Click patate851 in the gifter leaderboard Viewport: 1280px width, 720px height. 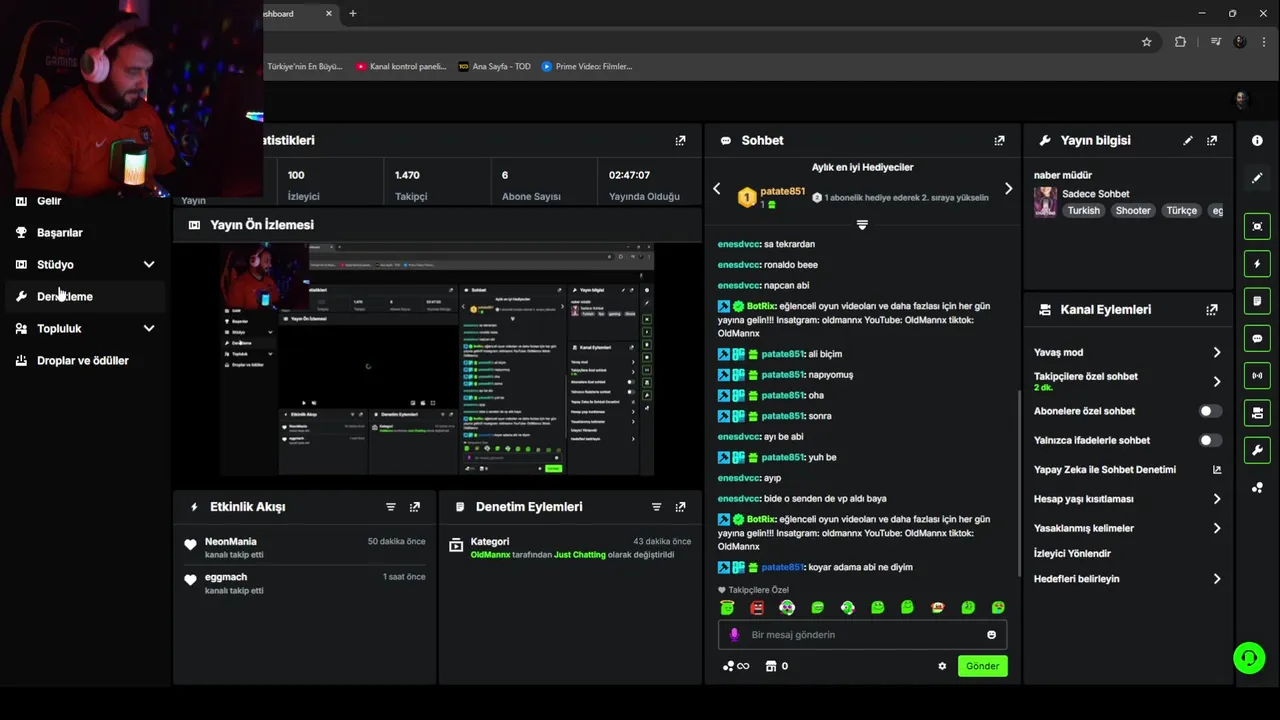pyautogui.click(x=782, y=192)
